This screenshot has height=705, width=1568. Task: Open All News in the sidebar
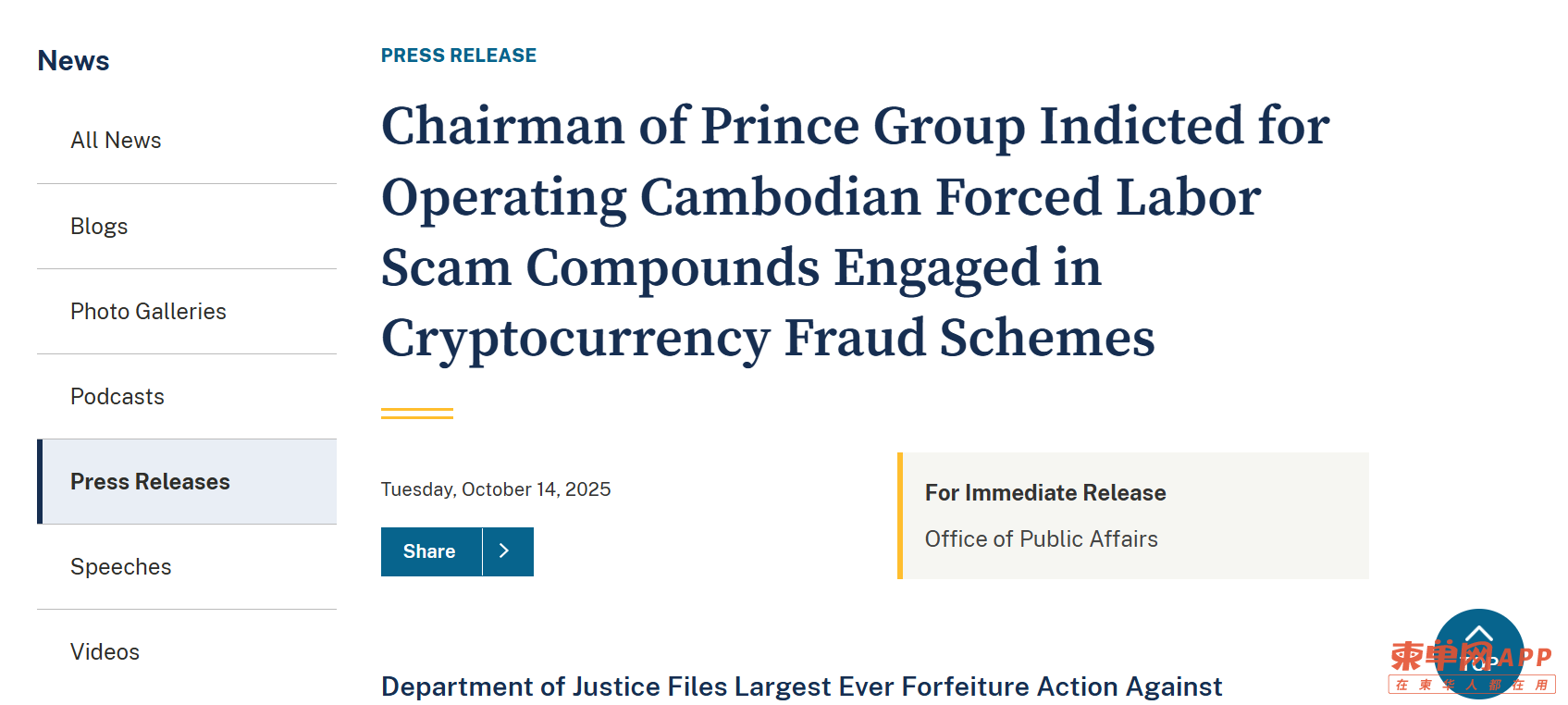(x=116, y=141)
